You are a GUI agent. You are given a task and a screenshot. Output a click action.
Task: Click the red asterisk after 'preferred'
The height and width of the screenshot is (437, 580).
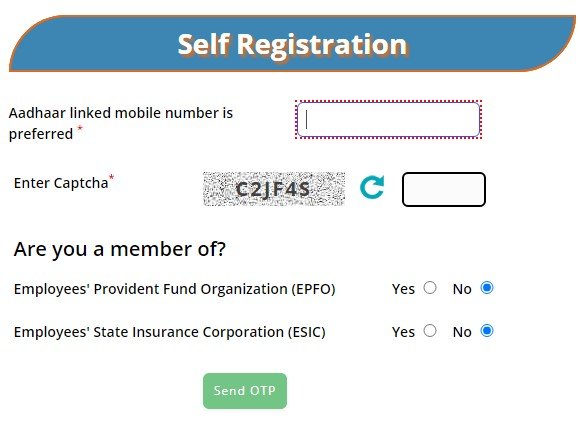point(80,129)
